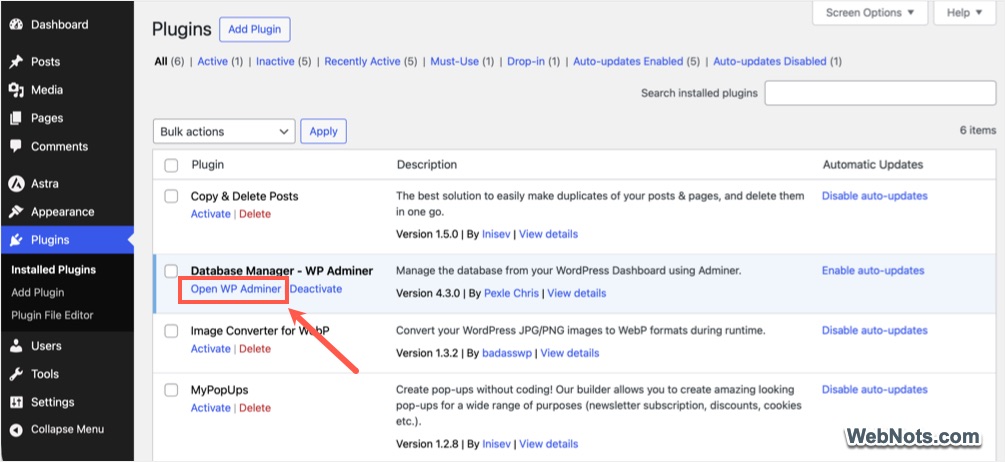Activate MyPopUps plugin
The height and width of the screenshot is (462, 1005).
pos(210,408)
